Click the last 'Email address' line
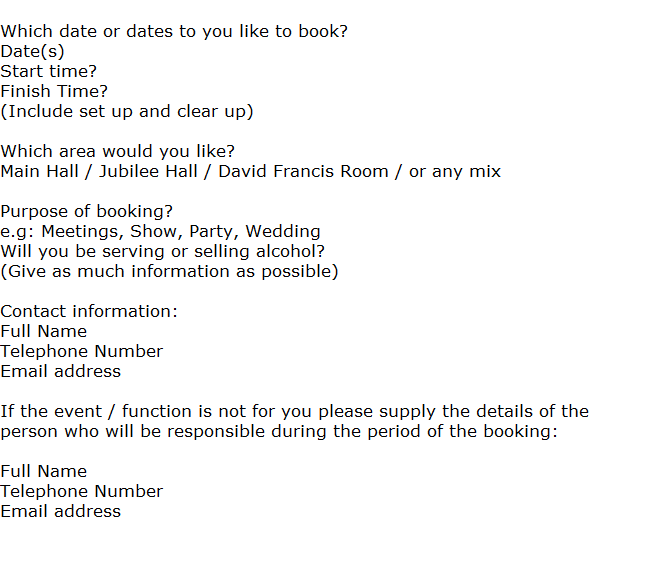This screenshot has height=577, width=657. click(x=61, y=511)
